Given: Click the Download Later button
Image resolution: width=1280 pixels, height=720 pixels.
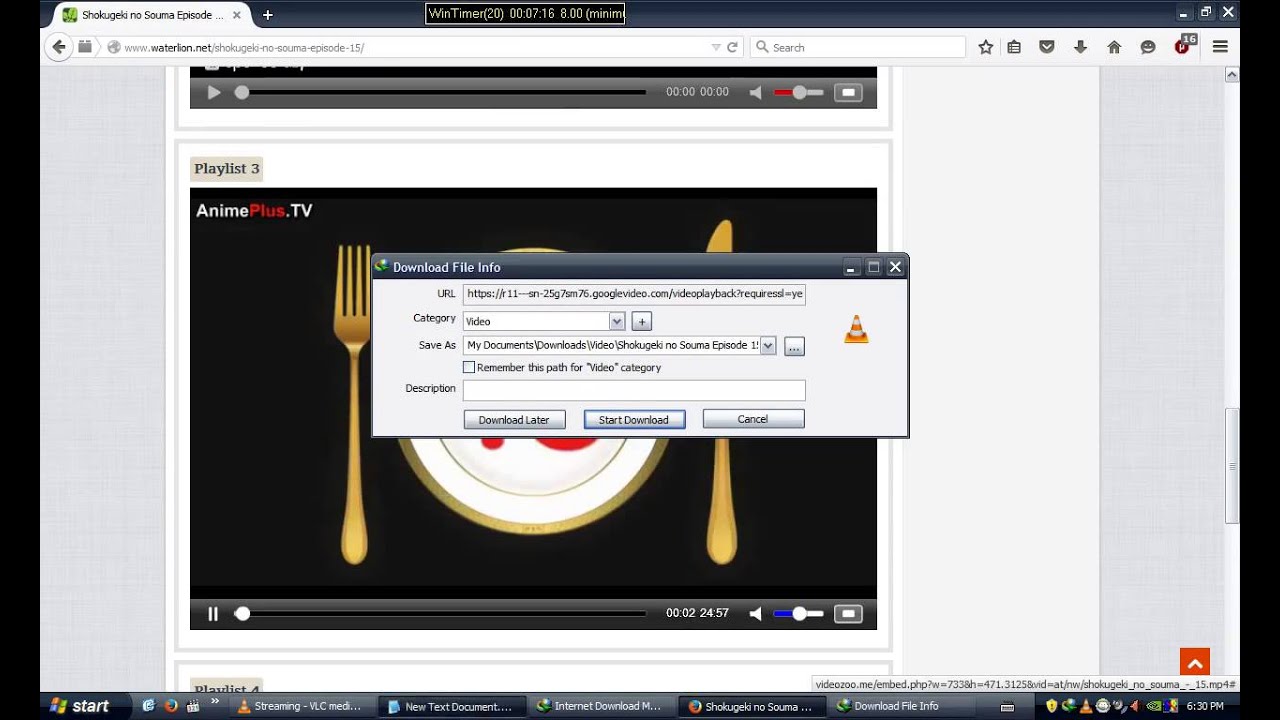Looking at the screenshot, I should (x=514, y=420).
